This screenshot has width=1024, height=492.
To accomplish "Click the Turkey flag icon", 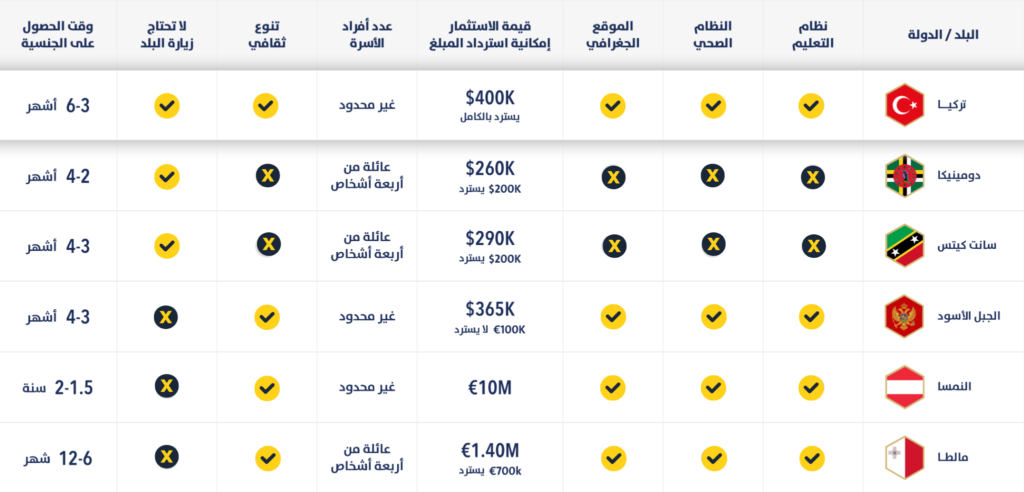I will [904, 105].
